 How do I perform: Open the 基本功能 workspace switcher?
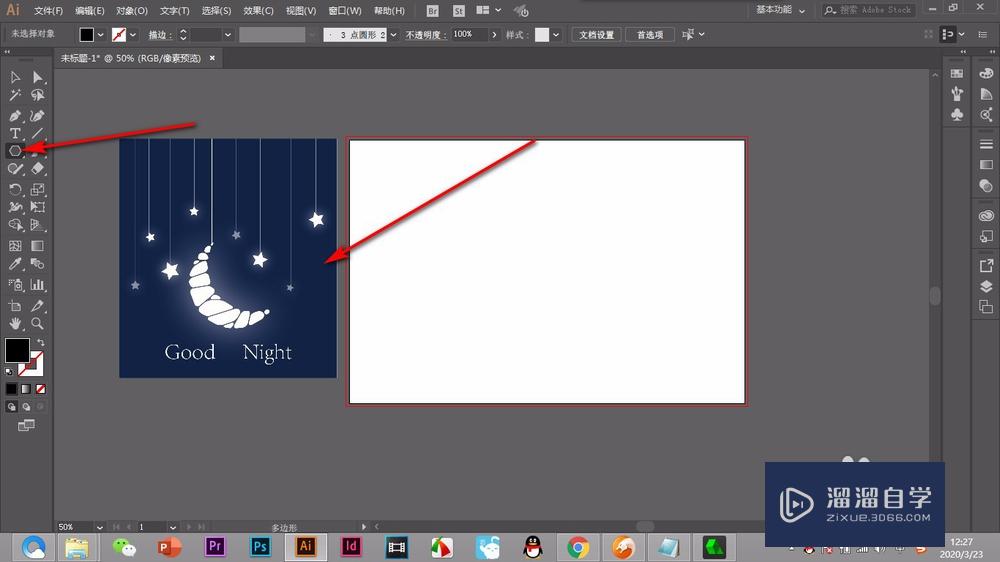pos(781,10)
